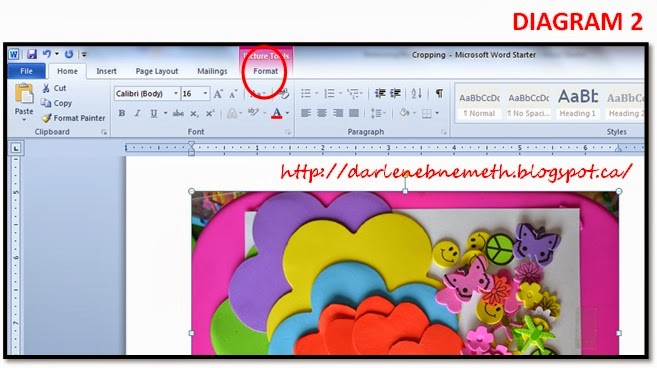
Task: Click the Sort A-Z icon
Action: [x=416, y=93]
